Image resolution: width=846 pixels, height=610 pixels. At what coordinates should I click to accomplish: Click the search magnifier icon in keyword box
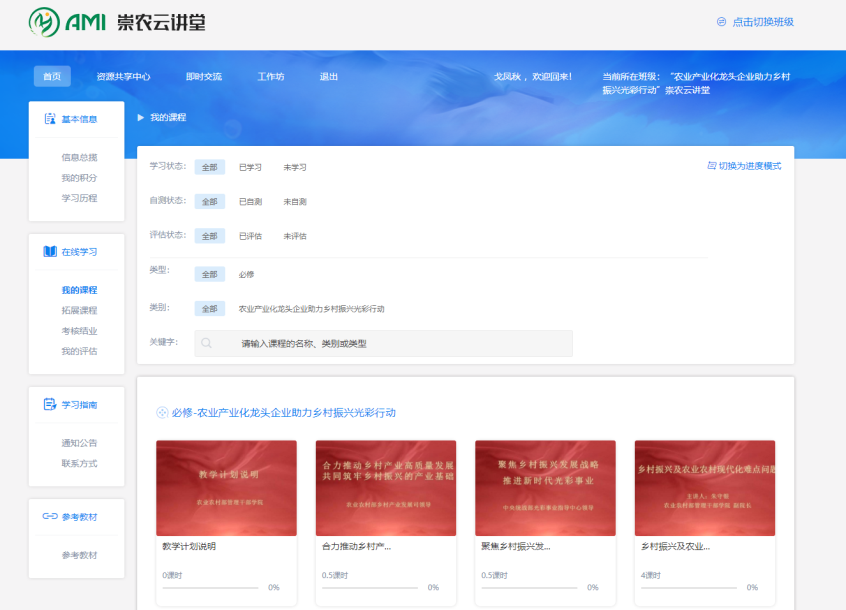click(x=207, y=343)
